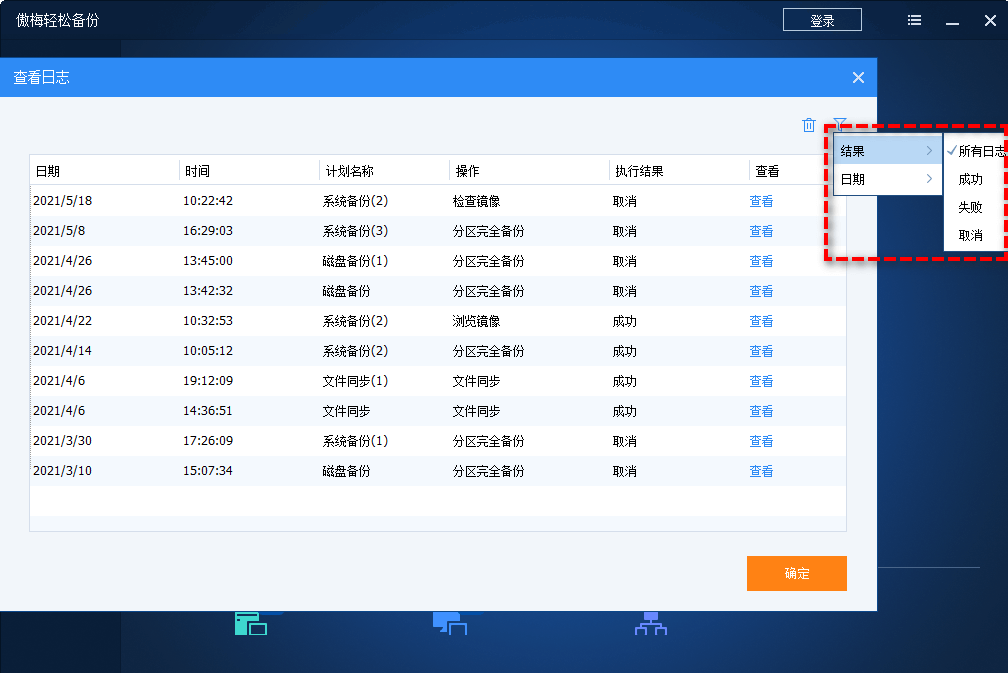Expand the 结果 submenu

click(x=887, y=151)
